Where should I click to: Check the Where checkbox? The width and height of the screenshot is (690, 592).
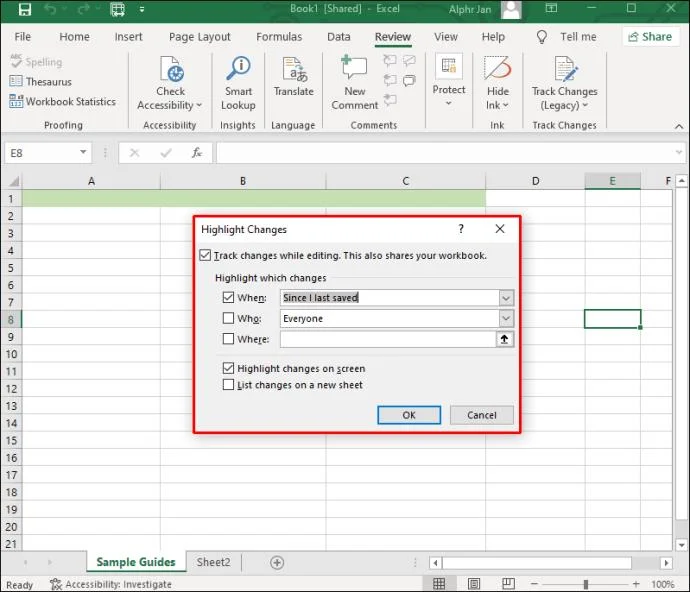[x=228, y=338]
